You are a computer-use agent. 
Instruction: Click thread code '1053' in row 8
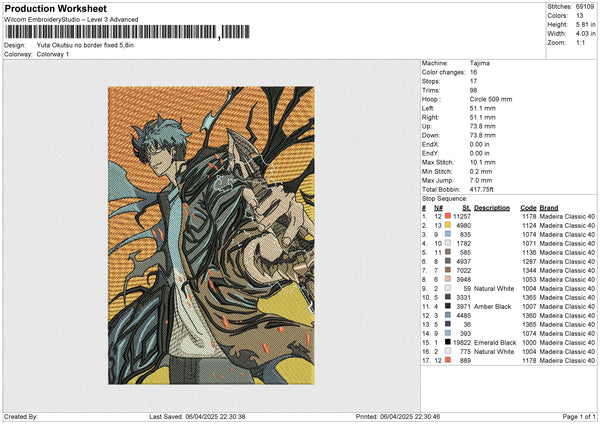point(529,279)
